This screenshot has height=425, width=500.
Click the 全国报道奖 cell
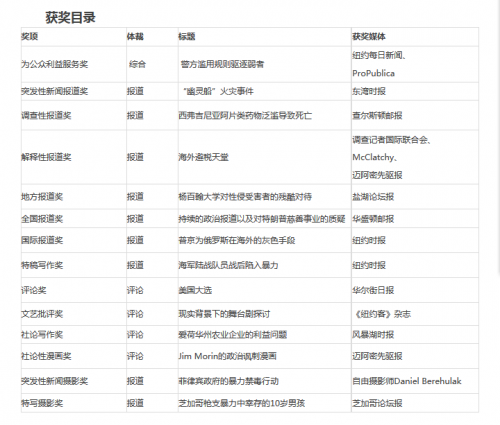42,219
